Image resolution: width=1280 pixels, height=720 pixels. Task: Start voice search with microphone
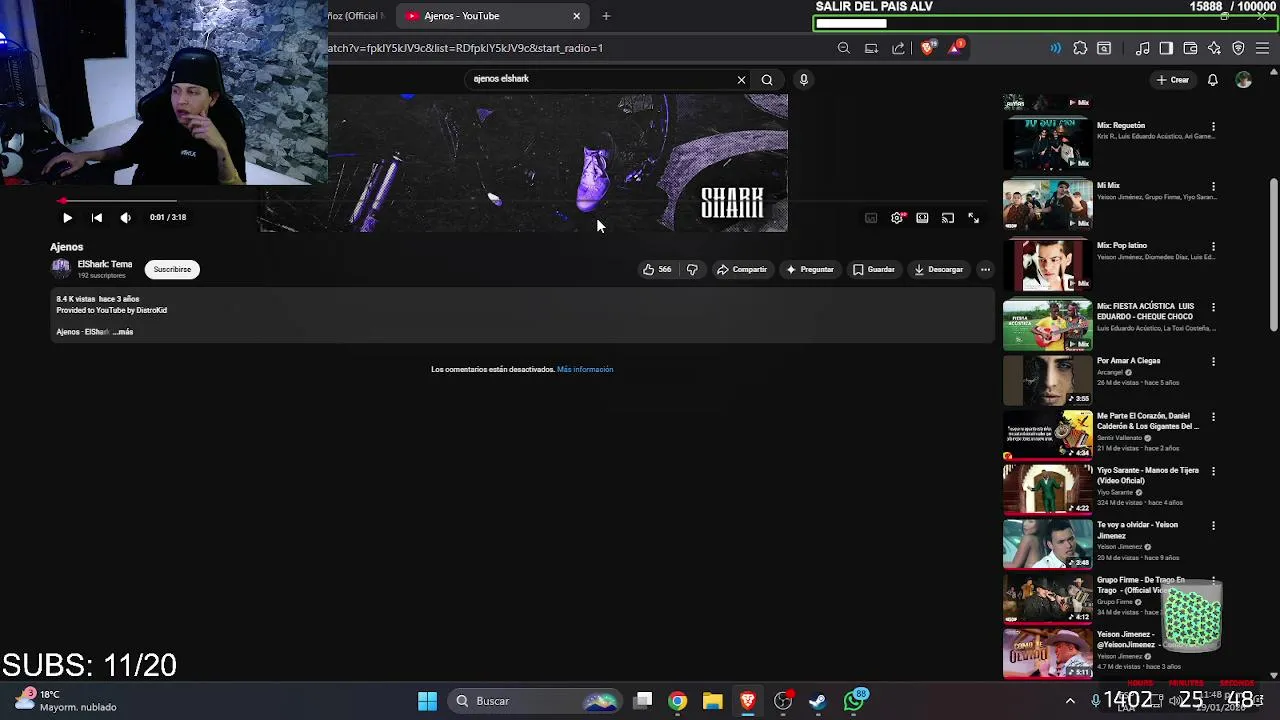803,79
